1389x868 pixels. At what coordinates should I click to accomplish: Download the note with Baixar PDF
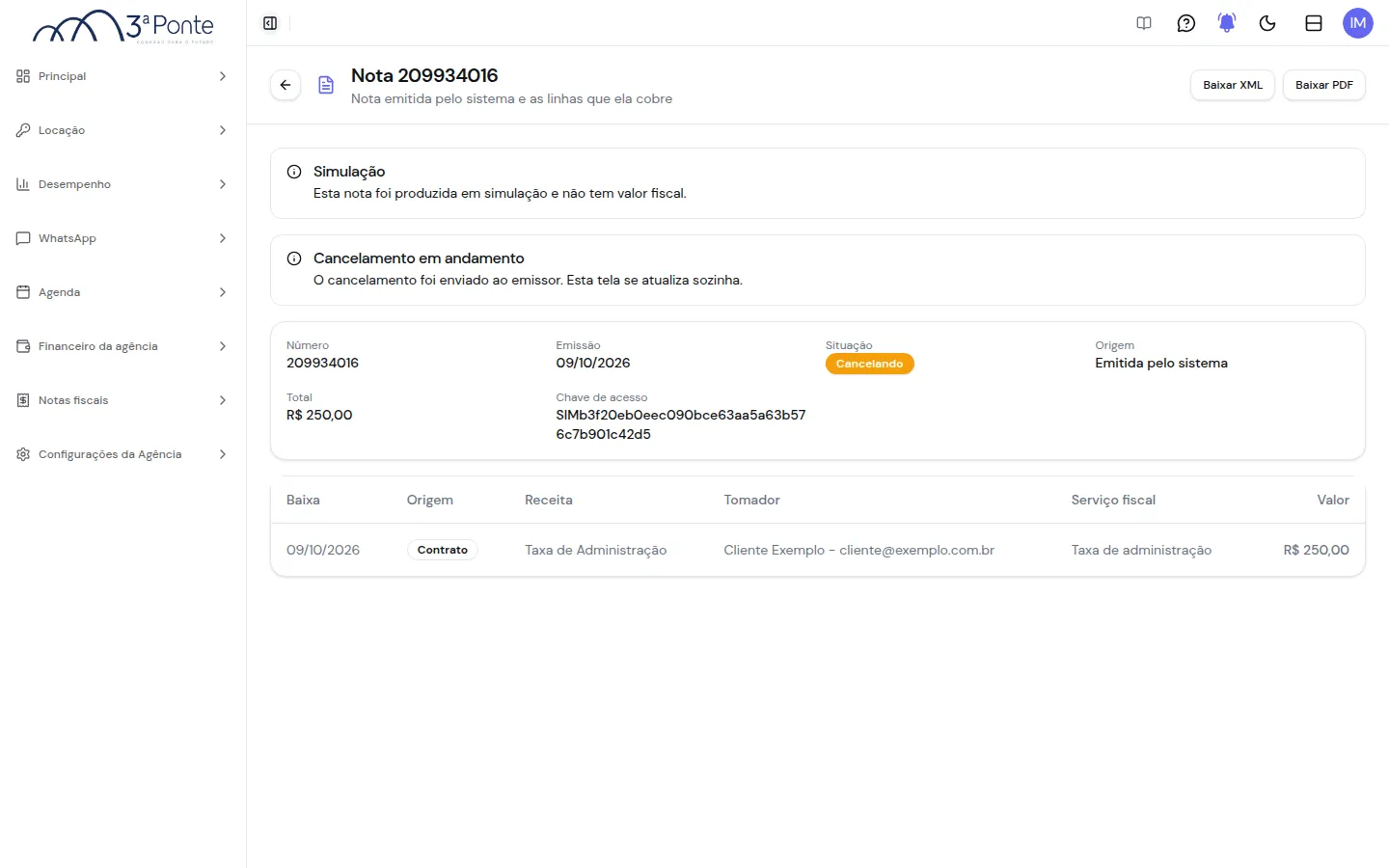(x=1324, y=85)
